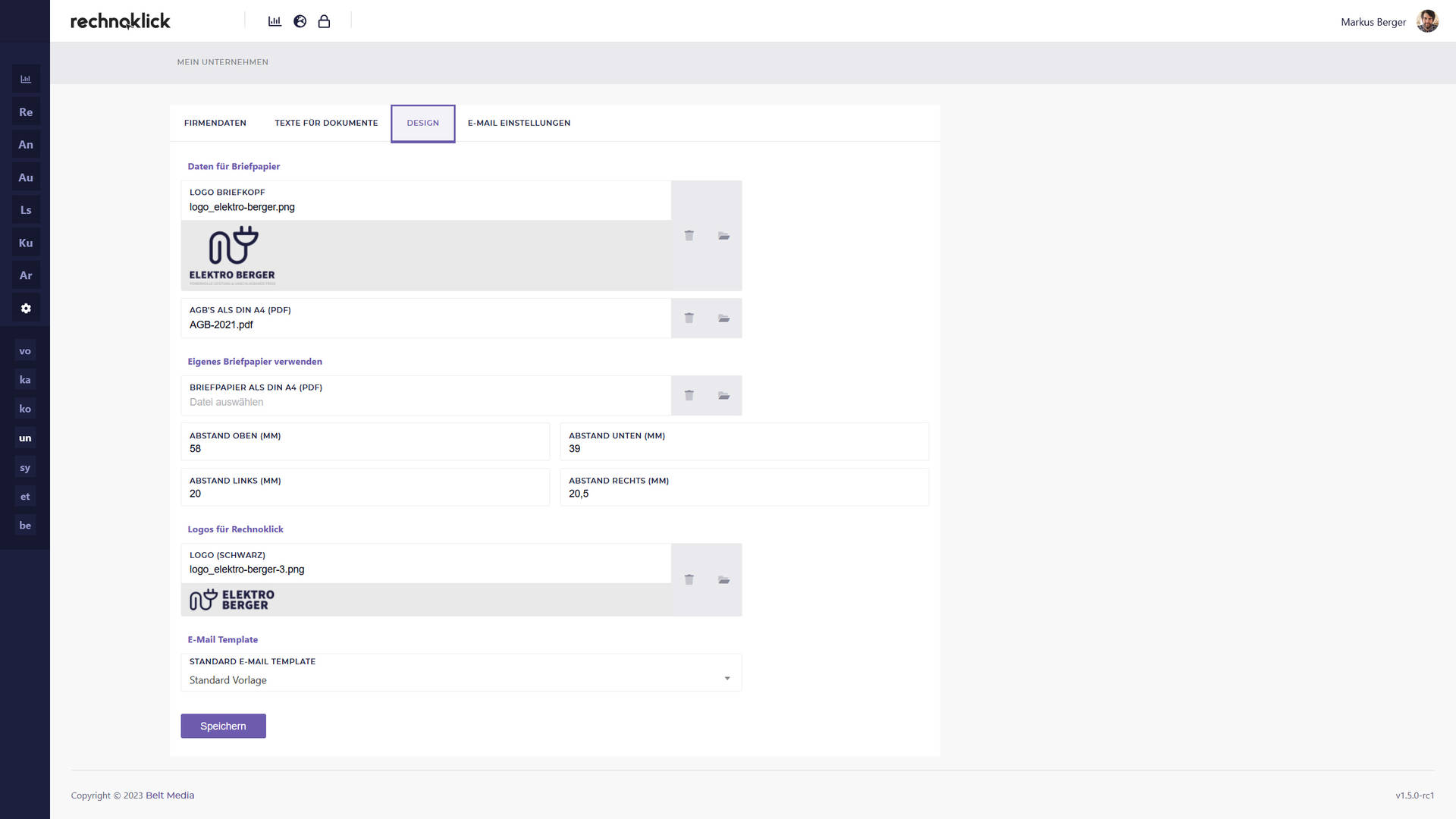Screen dimensions: 1456x819
Task: Select the Re item in left sidebar
Action: [26, 112]
